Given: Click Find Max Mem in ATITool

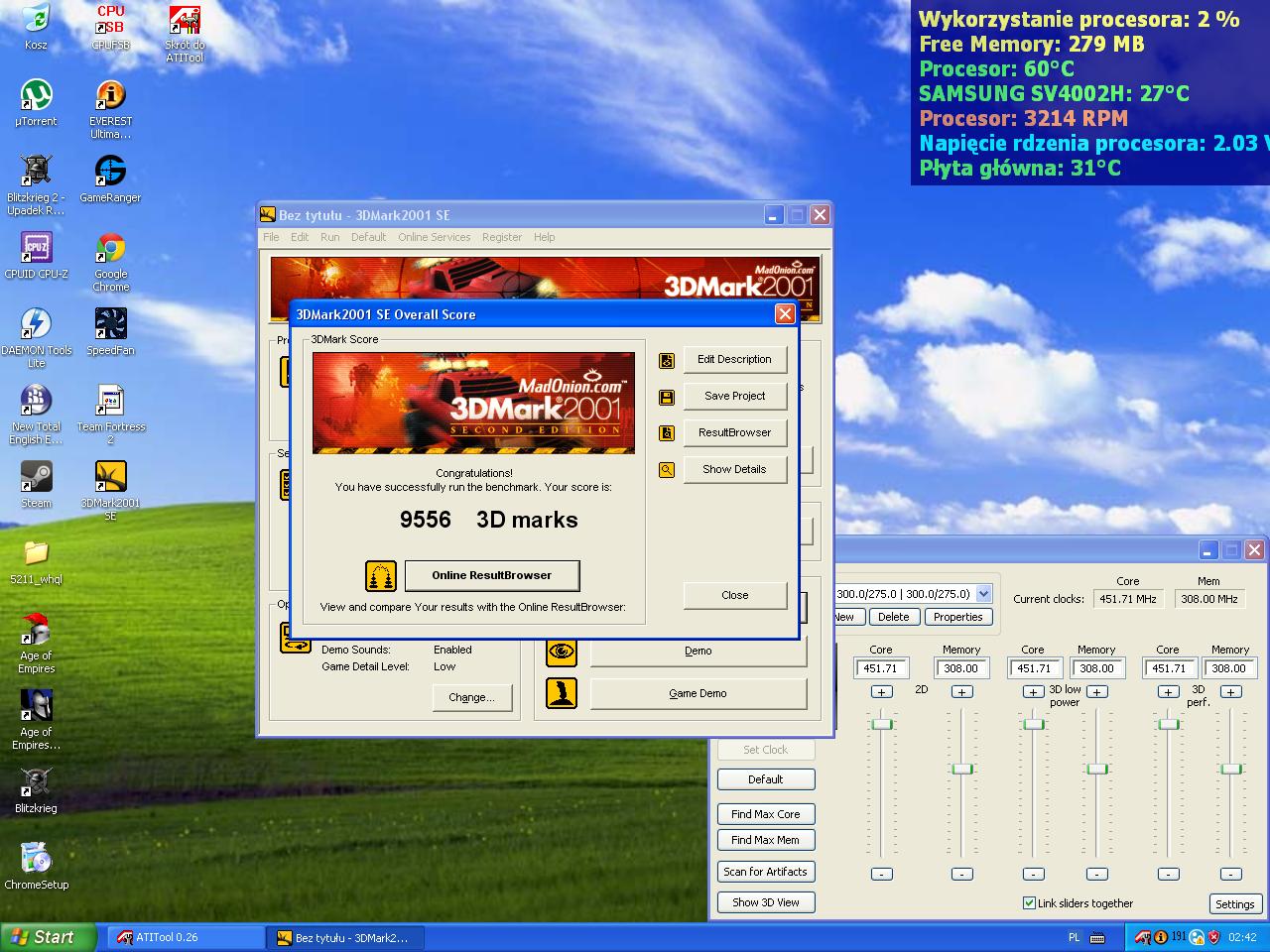Looking at the screenshot, I should (766, 840).
